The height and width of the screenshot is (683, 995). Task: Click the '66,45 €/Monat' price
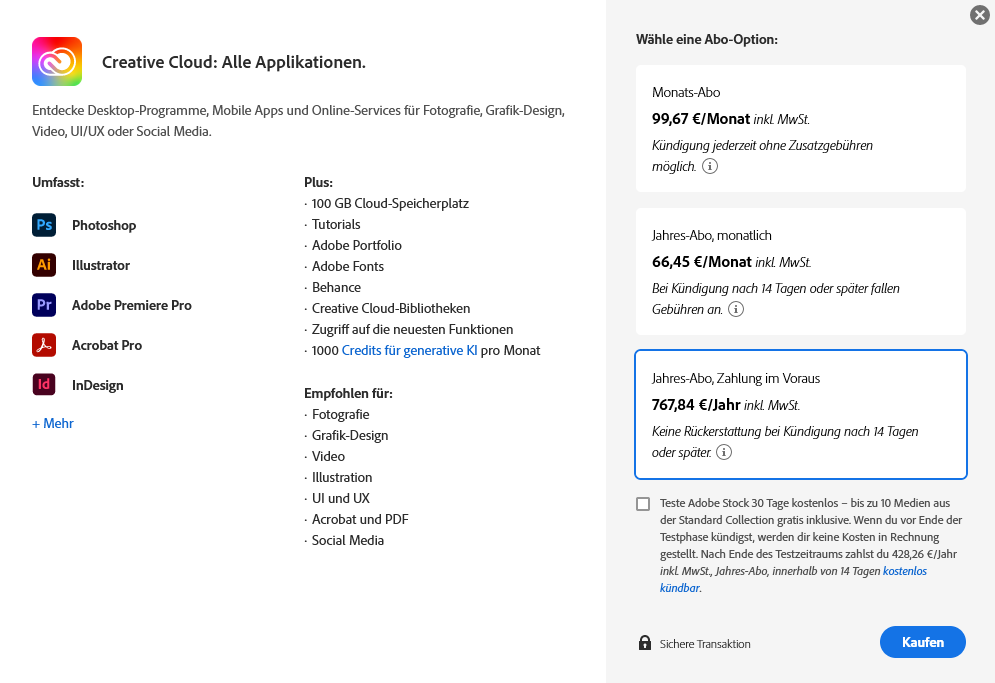pos(702,262)
